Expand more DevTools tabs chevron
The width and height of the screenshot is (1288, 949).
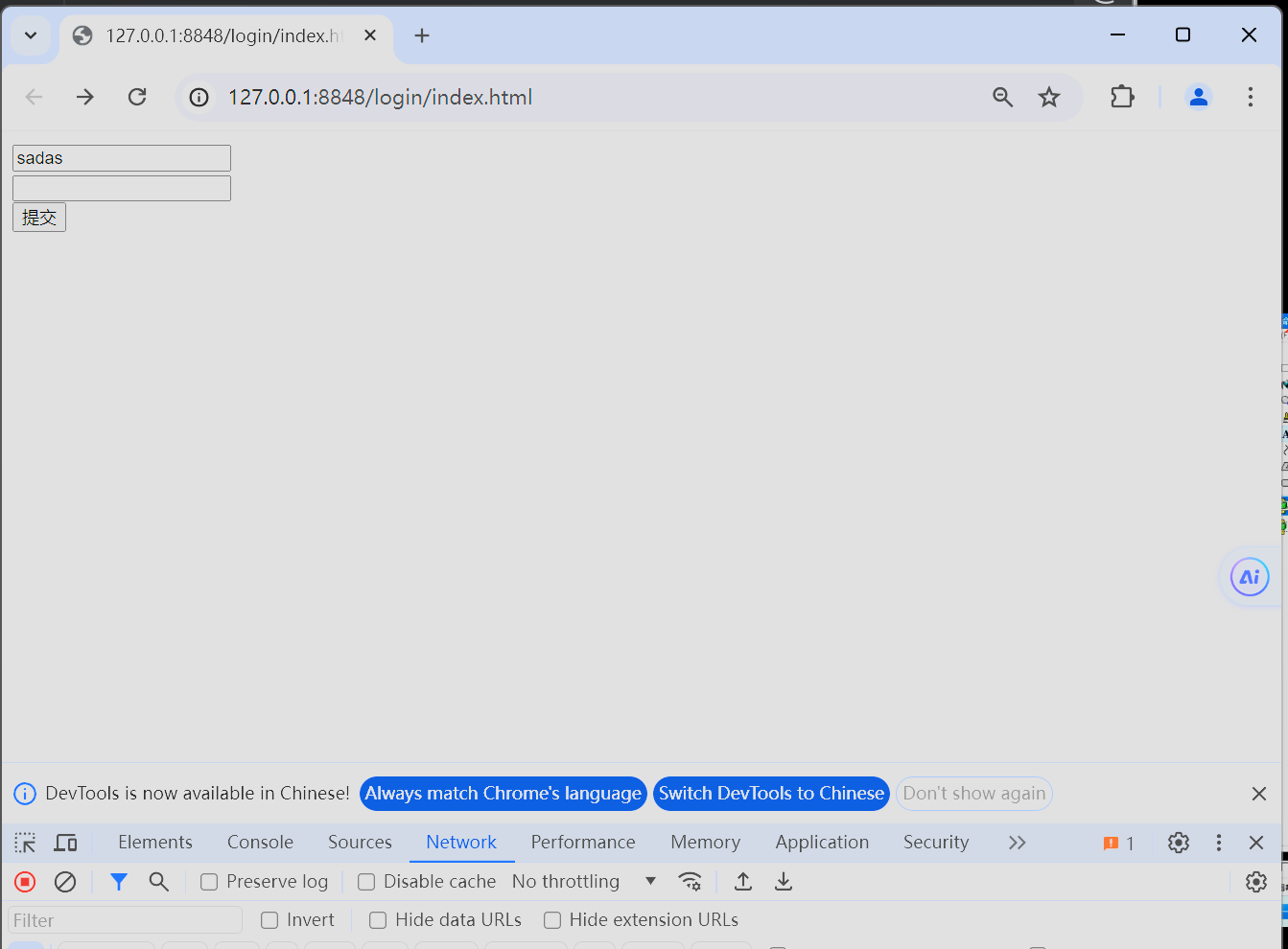coord(1017,843)
